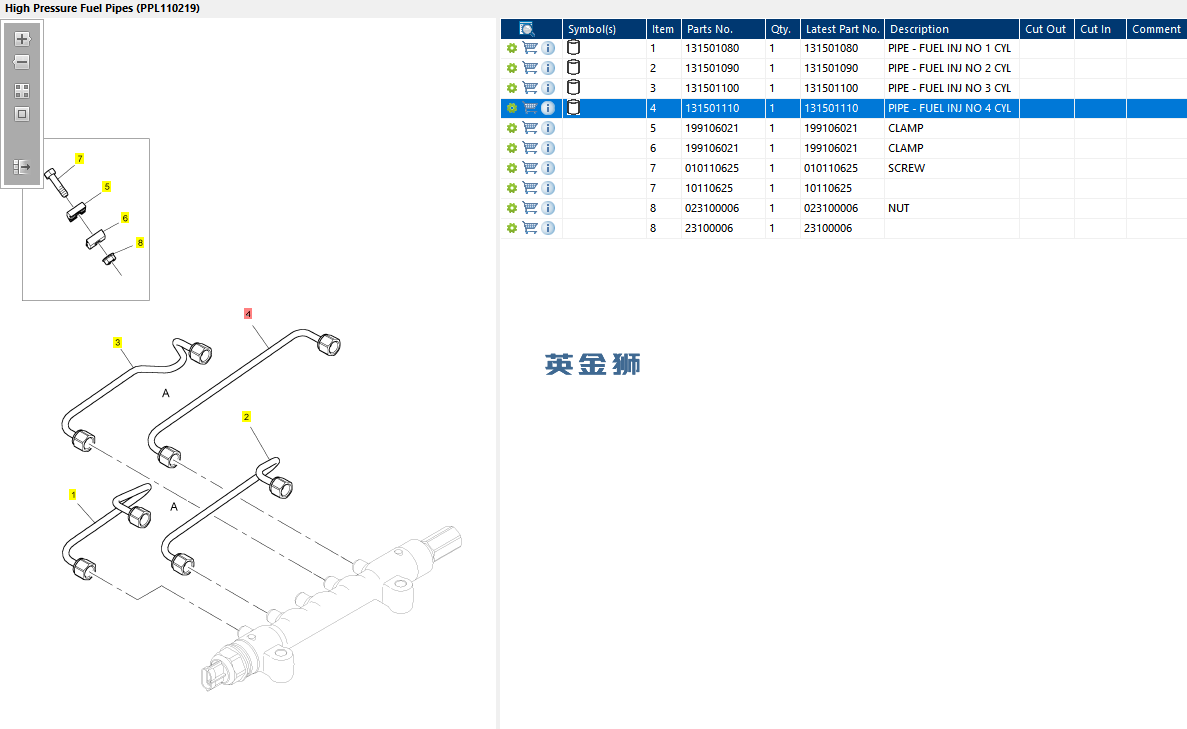Select PIPE - FUEL INJ NO 4 CYL description

pyautogui.click(x=949, y=108)
